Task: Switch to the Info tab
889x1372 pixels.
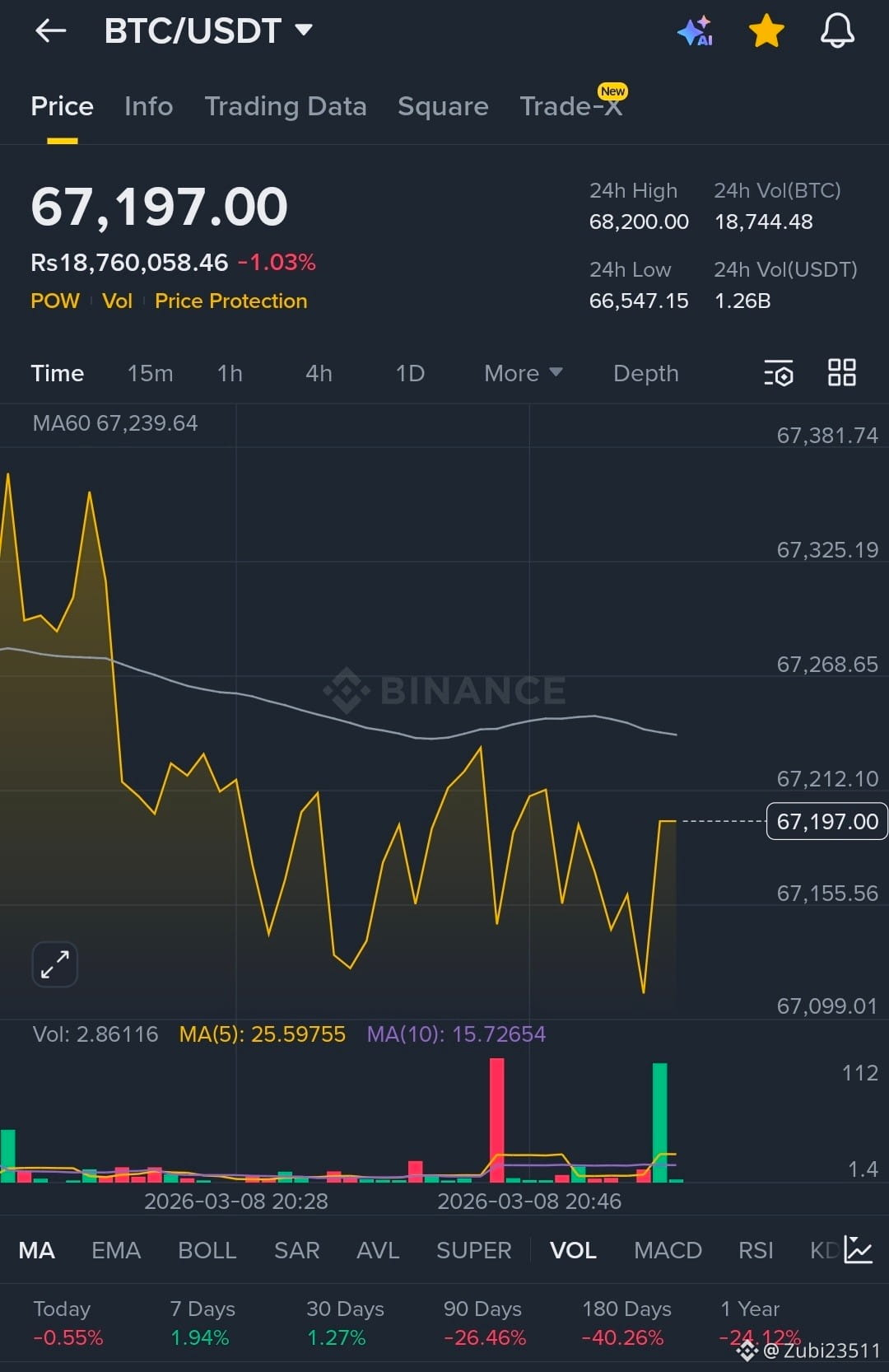Action: pos(148,106)
